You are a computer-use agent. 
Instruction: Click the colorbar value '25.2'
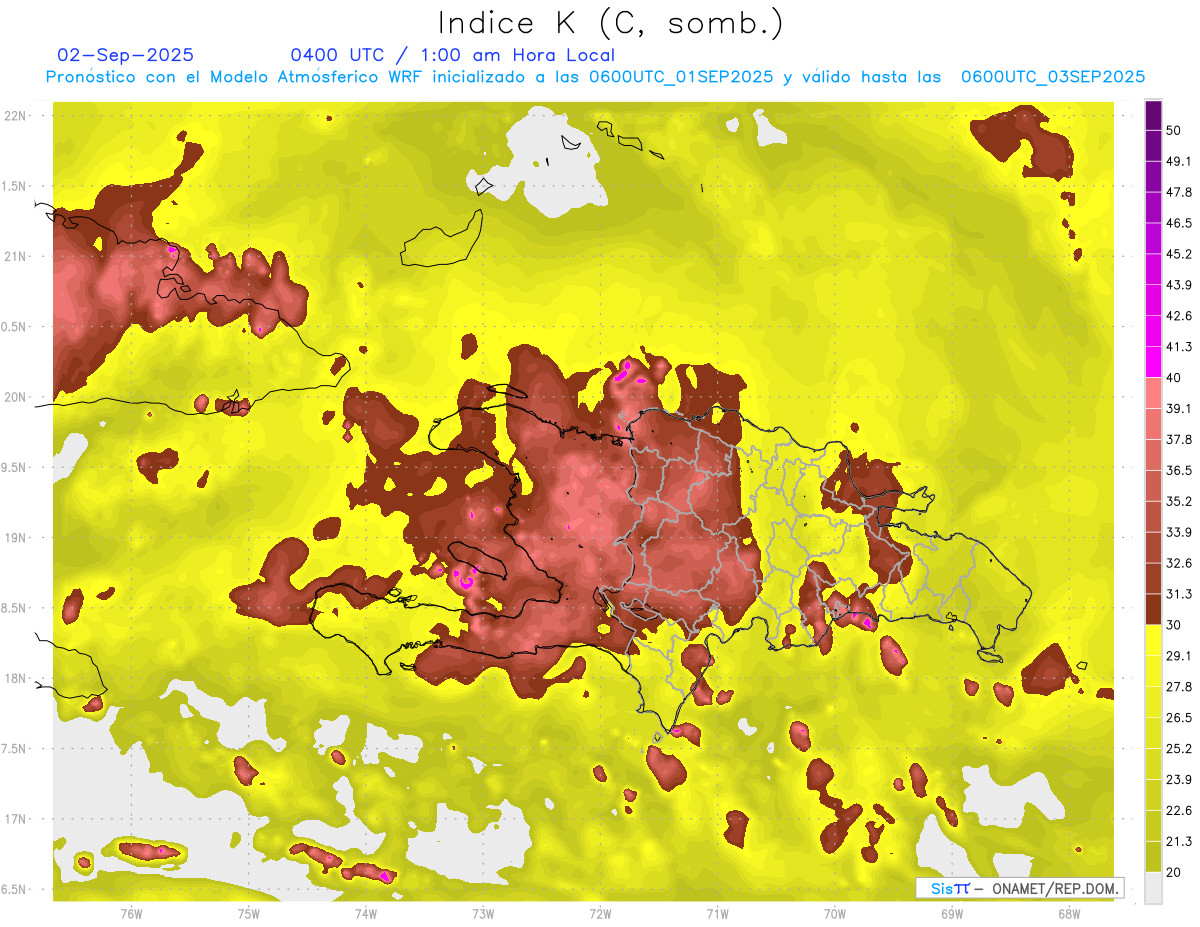coord(1179,748)
